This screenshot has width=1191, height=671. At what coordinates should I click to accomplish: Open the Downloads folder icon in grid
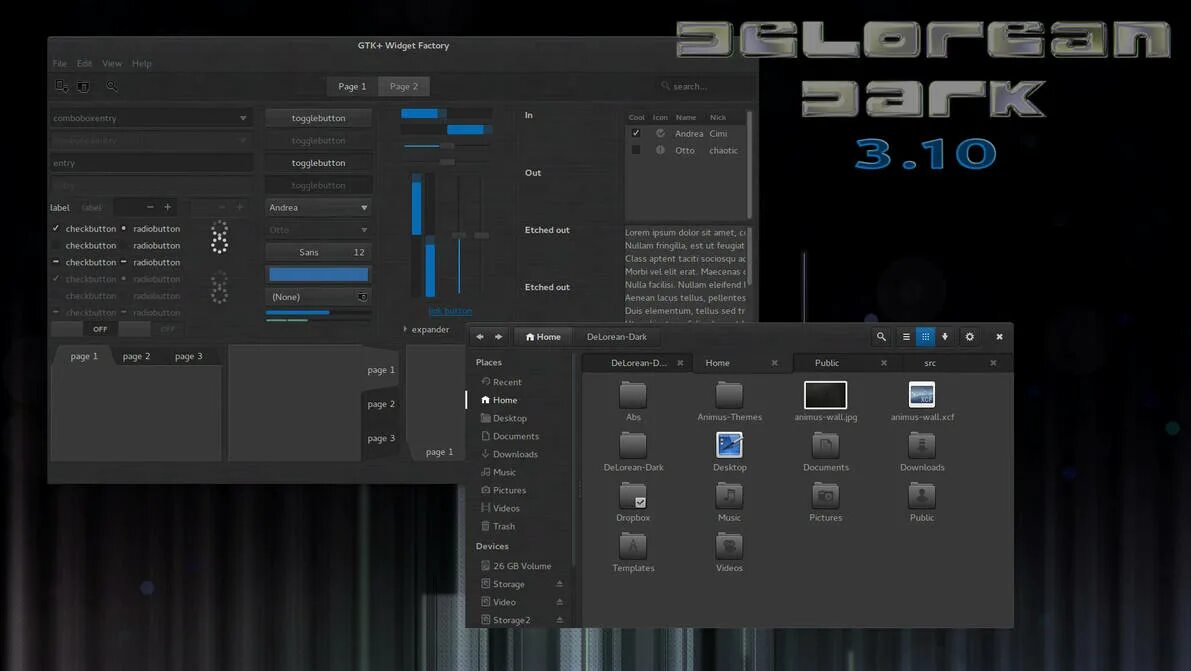(922, 445)
